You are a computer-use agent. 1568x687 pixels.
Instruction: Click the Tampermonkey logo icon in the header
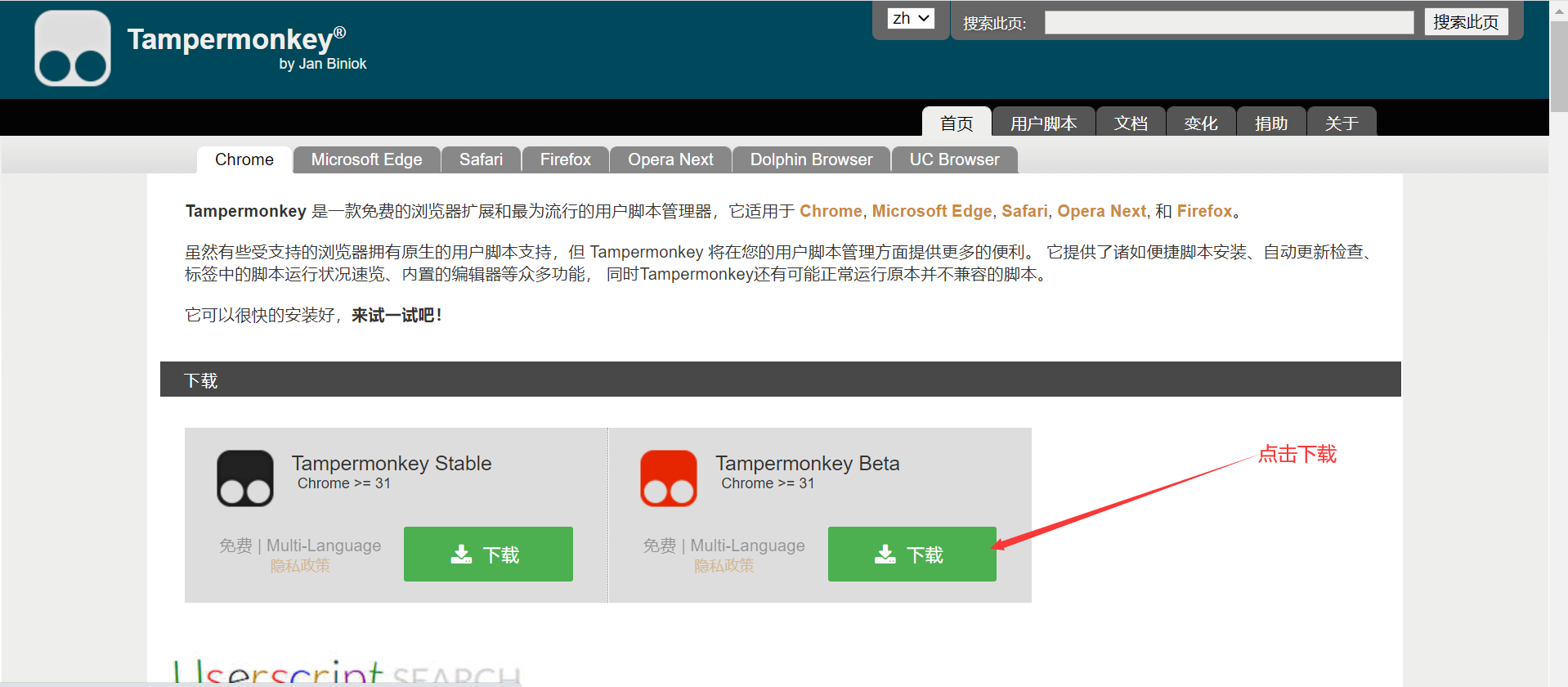(73, 48)
